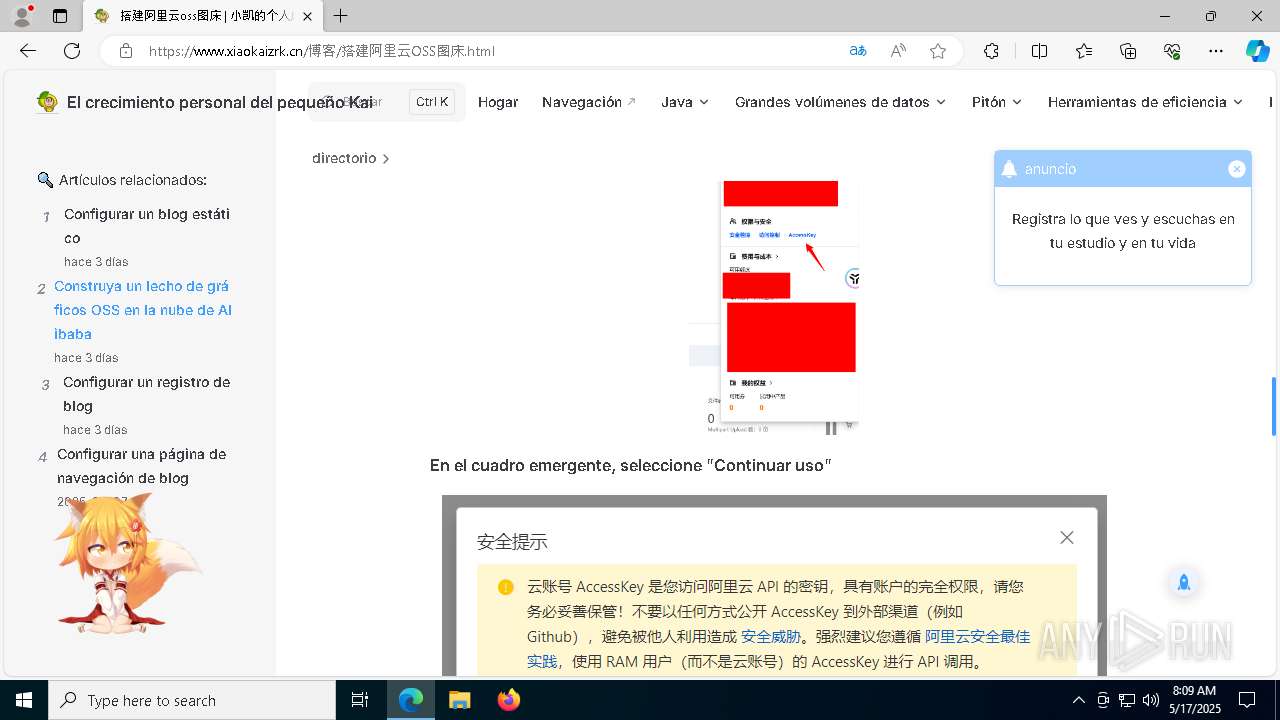Show hidden system tray icons

(1078, 700)
